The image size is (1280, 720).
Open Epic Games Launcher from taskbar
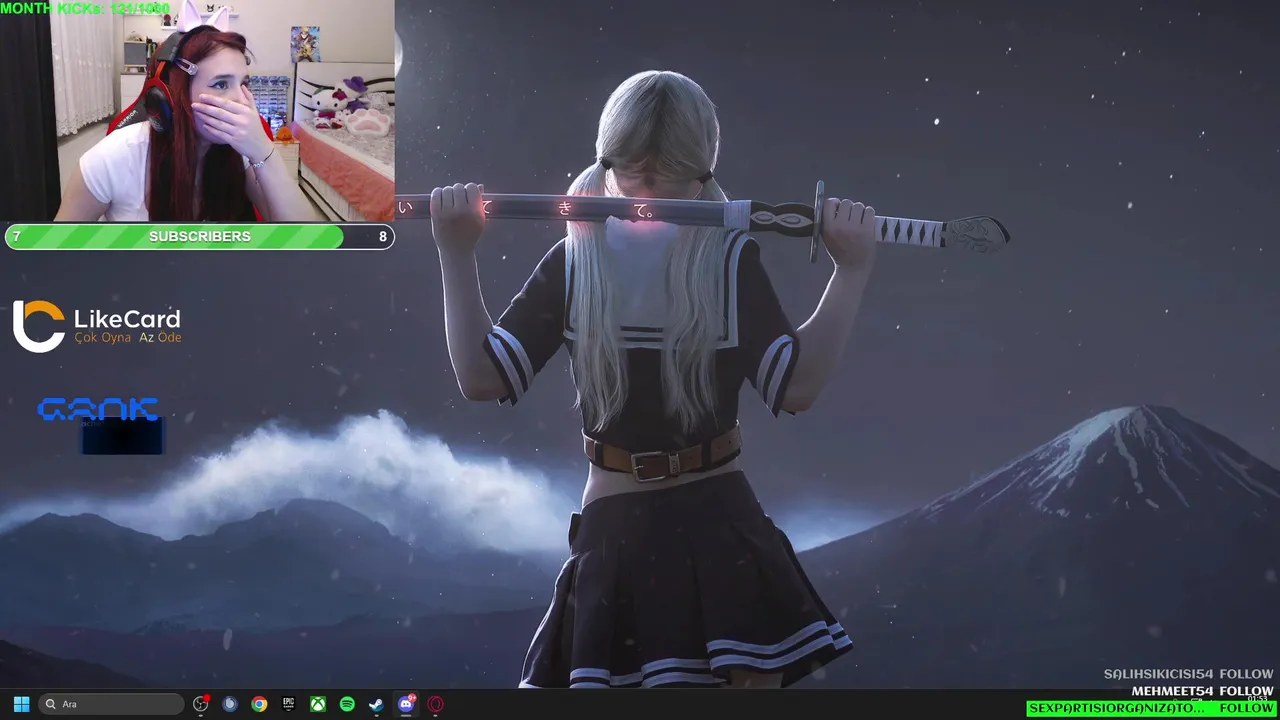point(288,704)
